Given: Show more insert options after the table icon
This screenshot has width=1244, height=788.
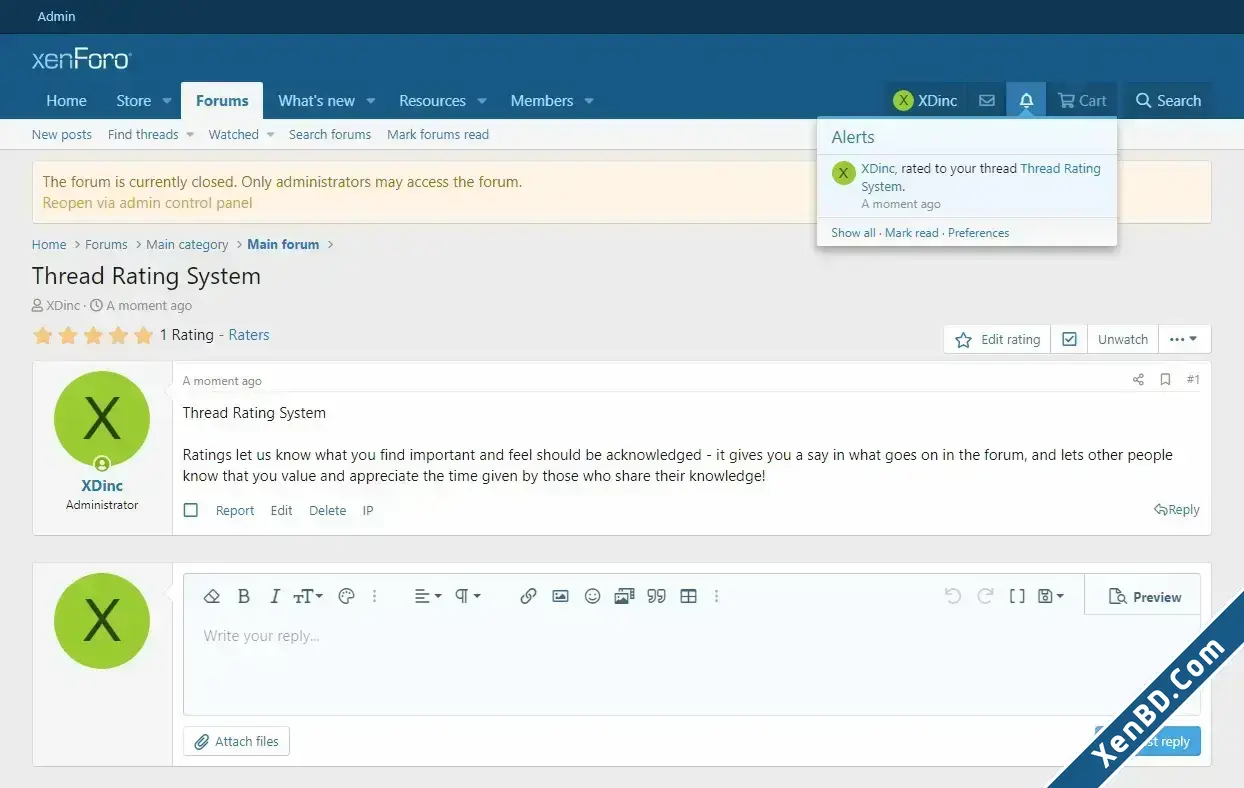Looking at the screenshot, I should [716, 596].
